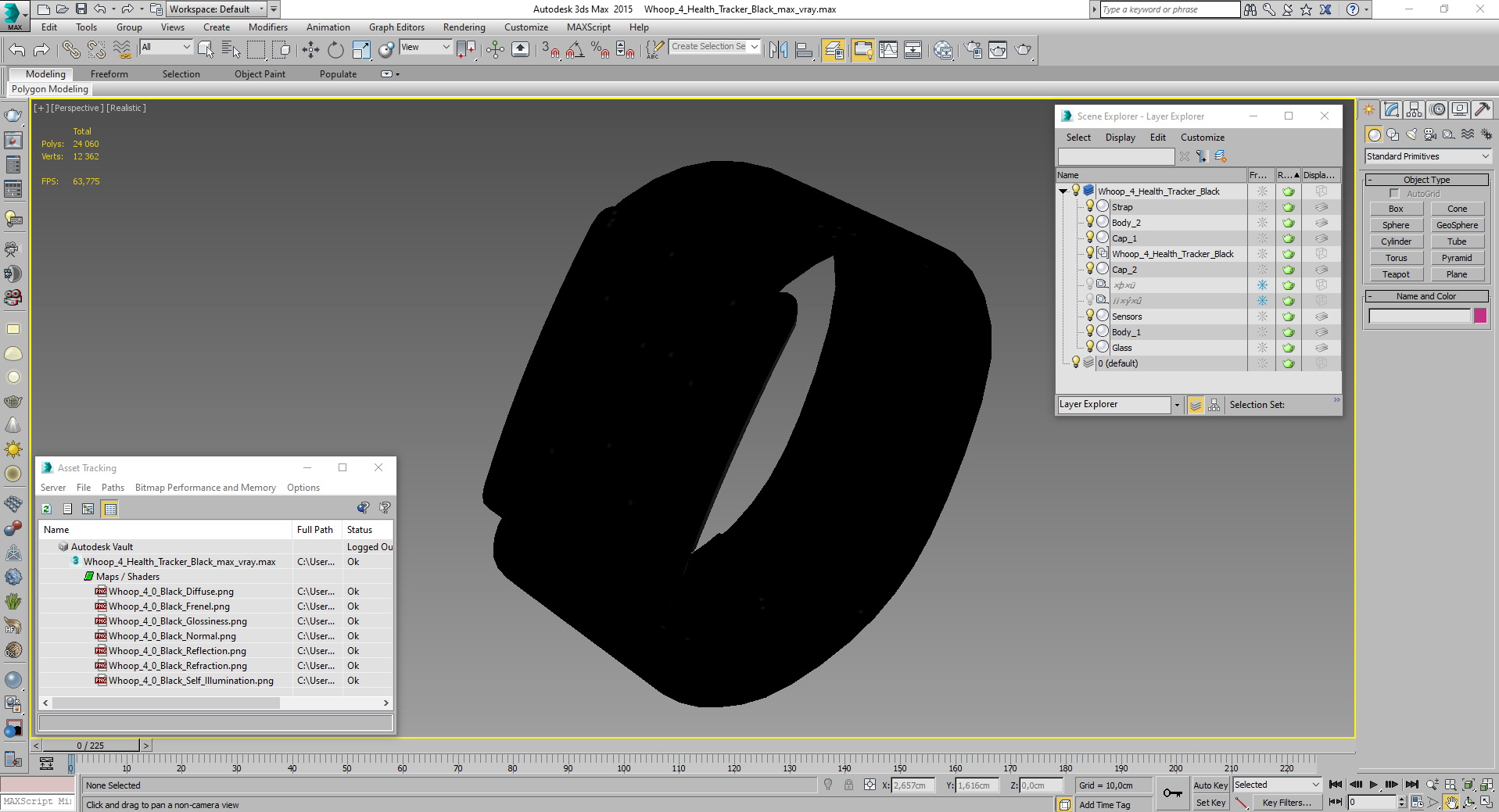Click the Scene Explorer search field

(1116, 156)
